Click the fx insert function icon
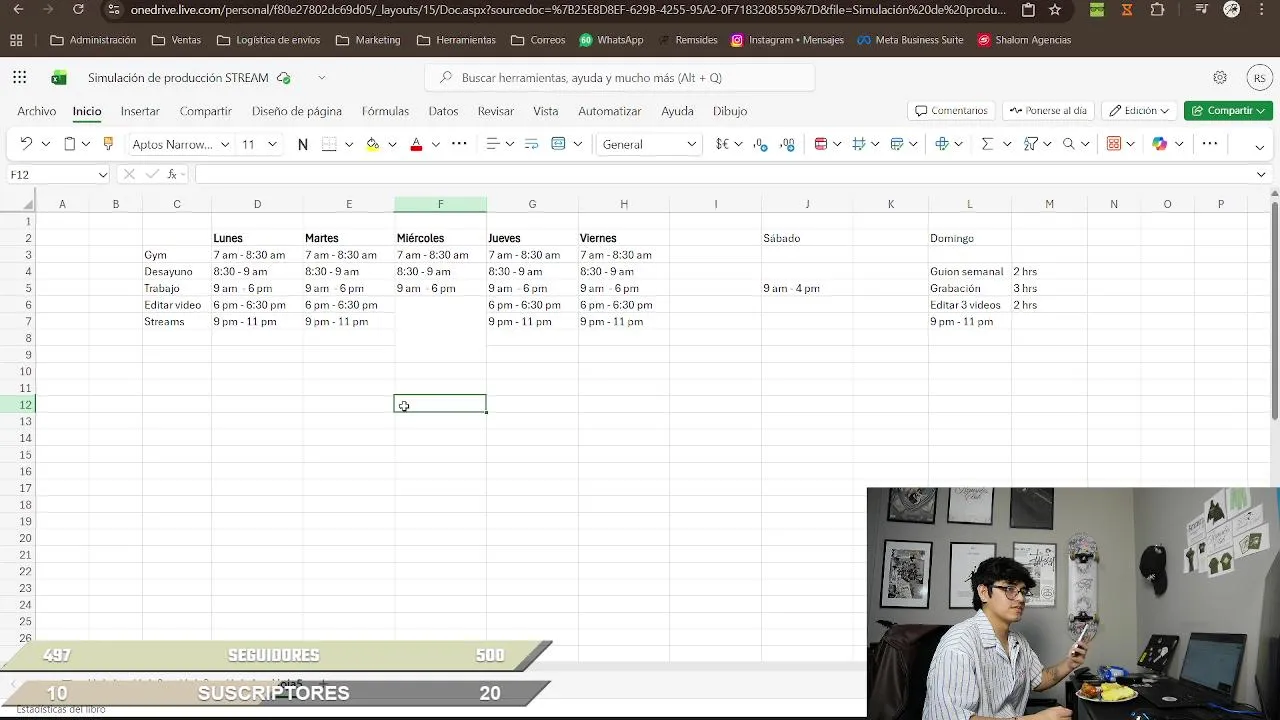1280x720 pixels. coord(173,174)
